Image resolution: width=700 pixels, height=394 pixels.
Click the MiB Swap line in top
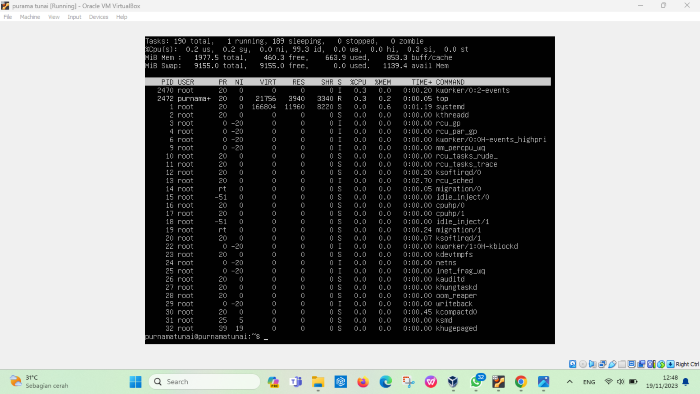pyautogui.click(x=297, y=66)
